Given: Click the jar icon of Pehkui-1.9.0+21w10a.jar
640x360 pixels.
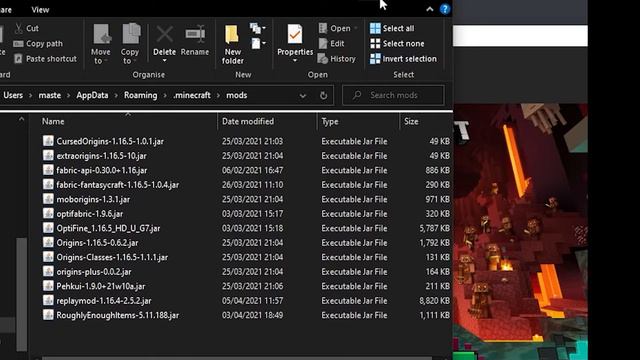Looking at the screenshot, I should (x=48, y=286).
